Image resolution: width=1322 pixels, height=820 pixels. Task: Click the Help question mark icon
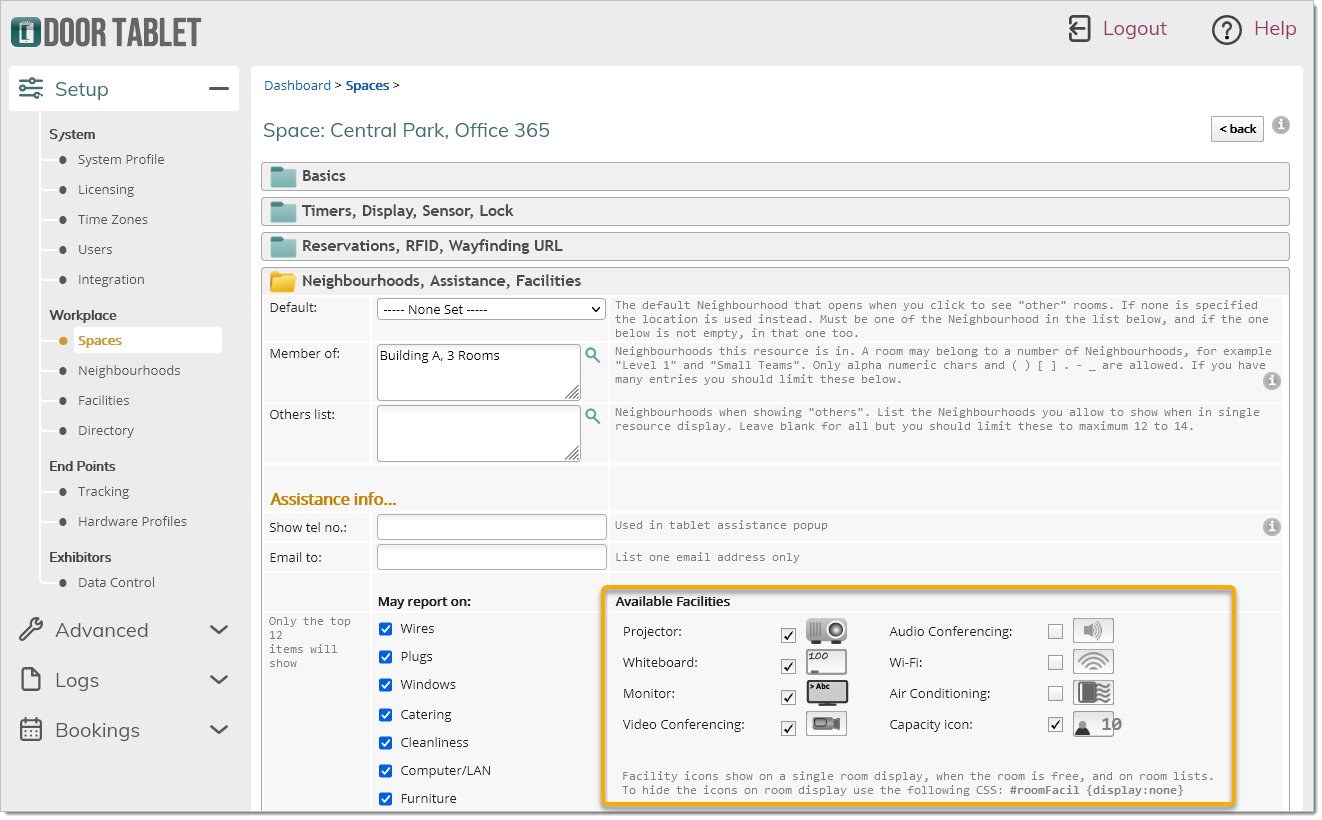[1226, 30]
